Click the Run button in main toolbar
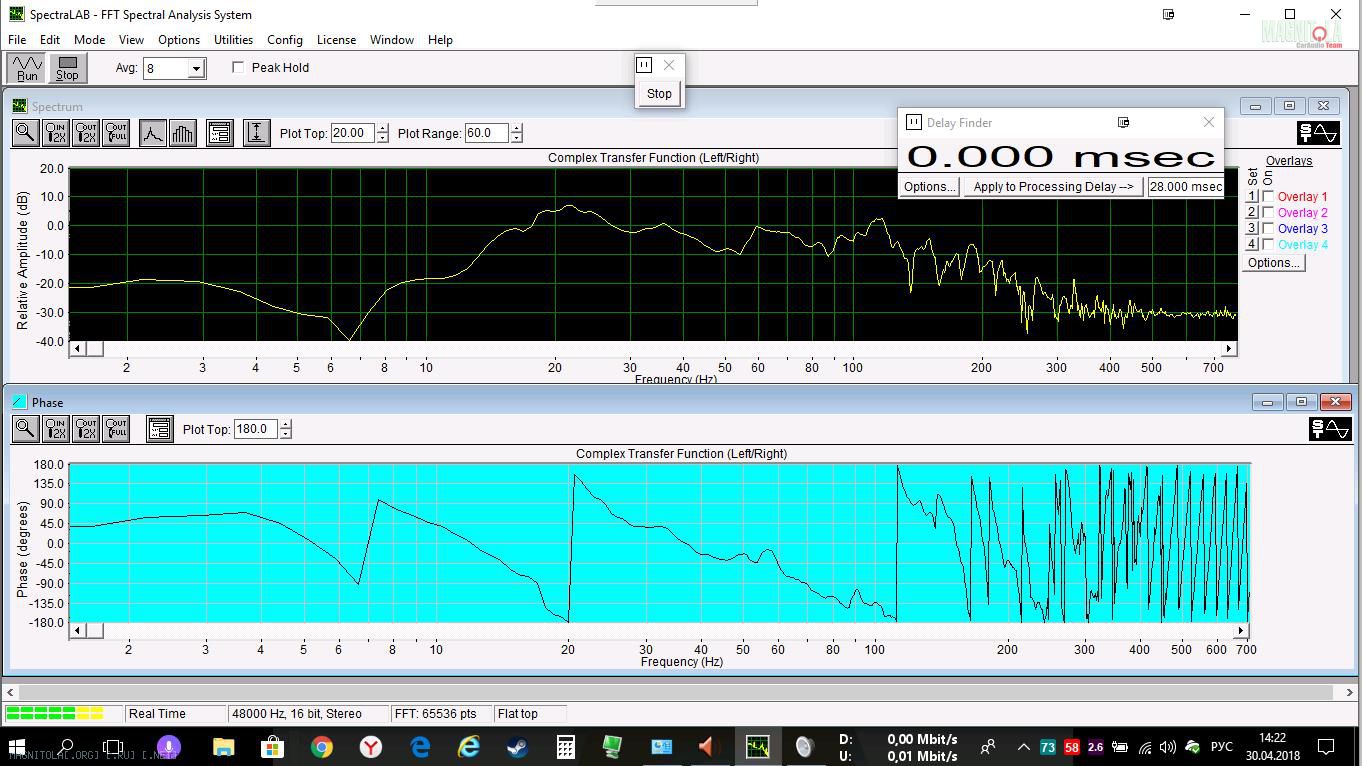The width and height of the screenshot is (1362, 766). (x=27, y=68)
